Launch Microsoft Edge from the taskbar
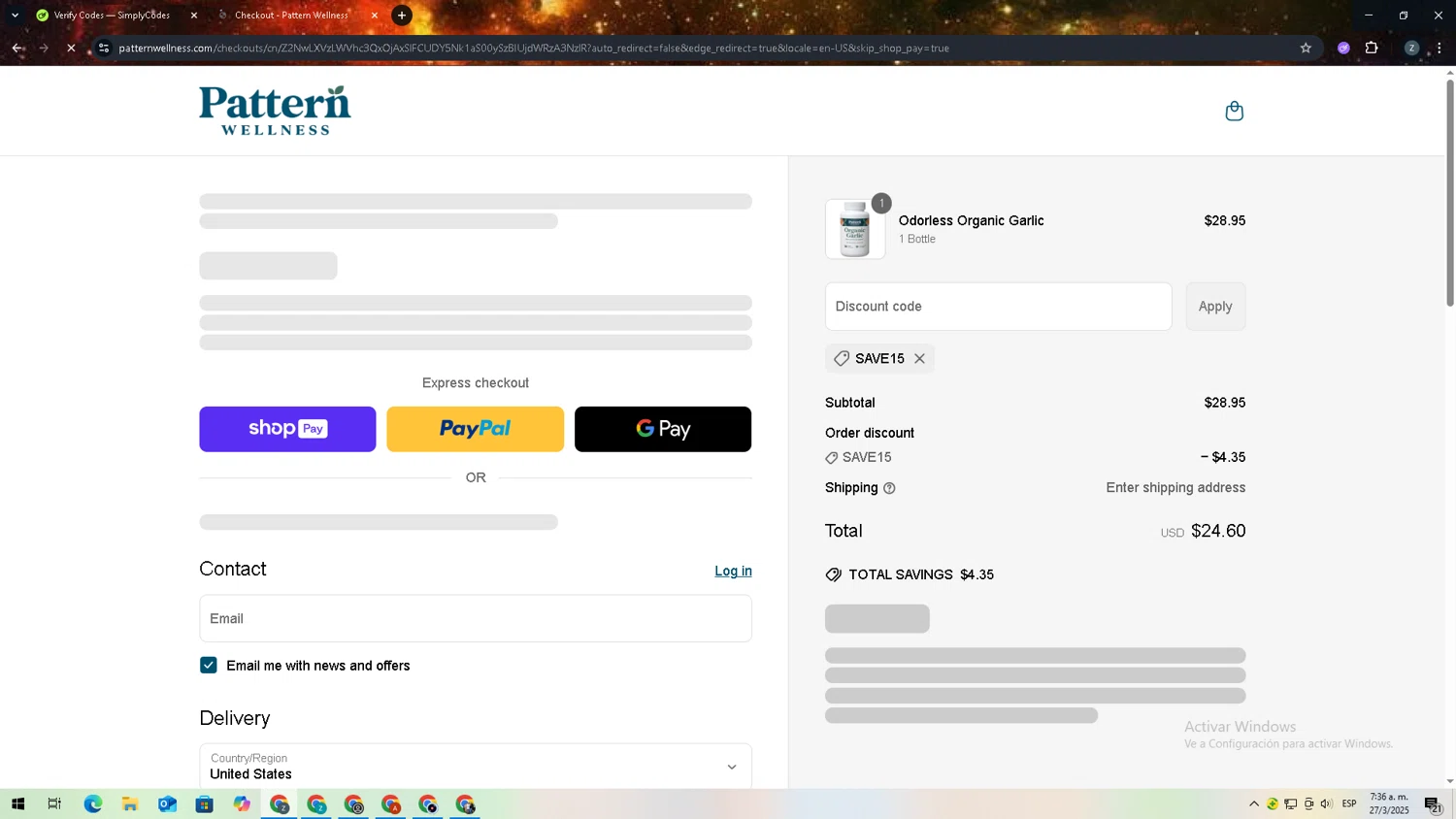 click(92, 804)
